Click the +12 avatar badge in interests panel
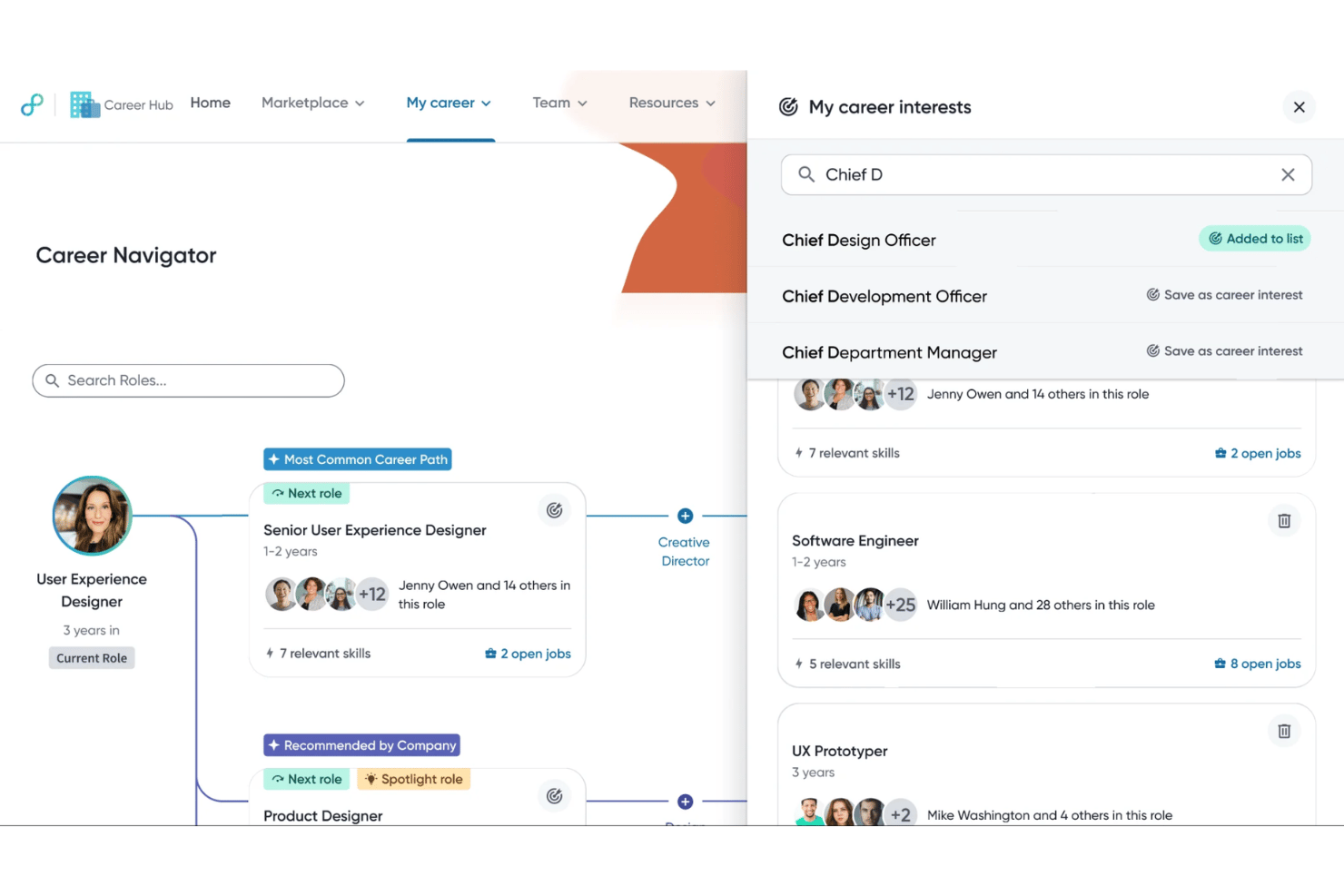 pos(900,394)
